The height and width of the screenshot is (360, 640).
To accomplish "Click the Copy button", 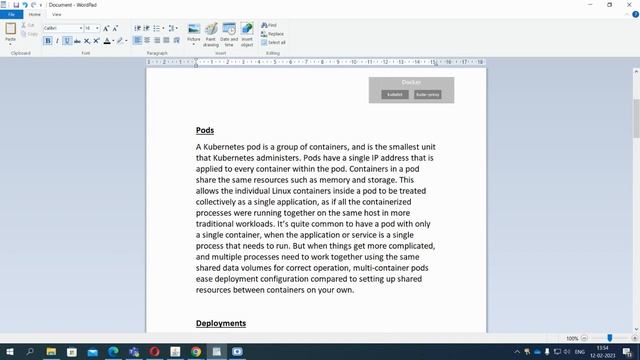I will [29, 34].
